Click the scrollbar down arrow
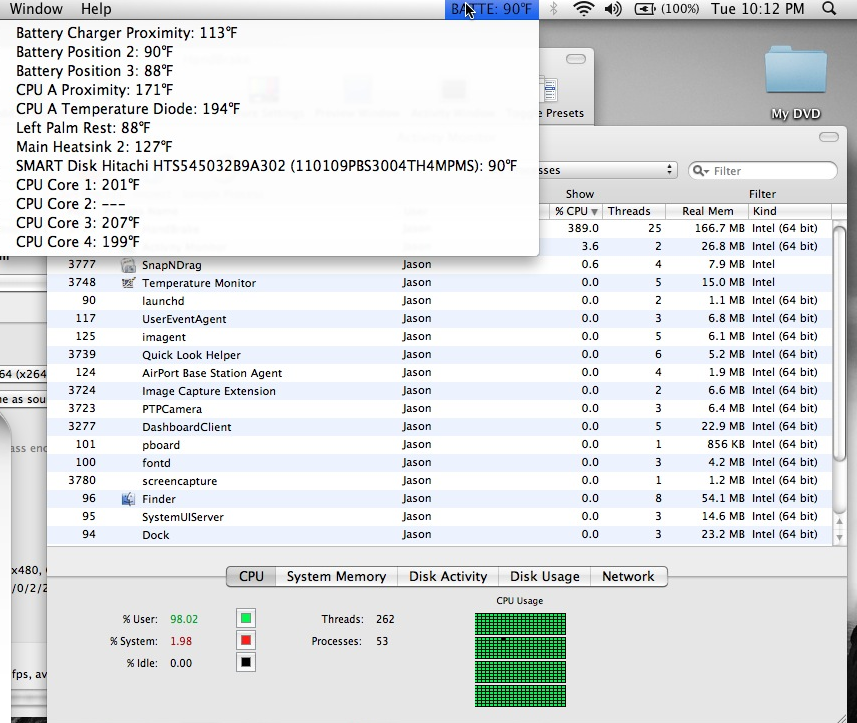Viewport: 857px width, 723px height. point(840,537)
